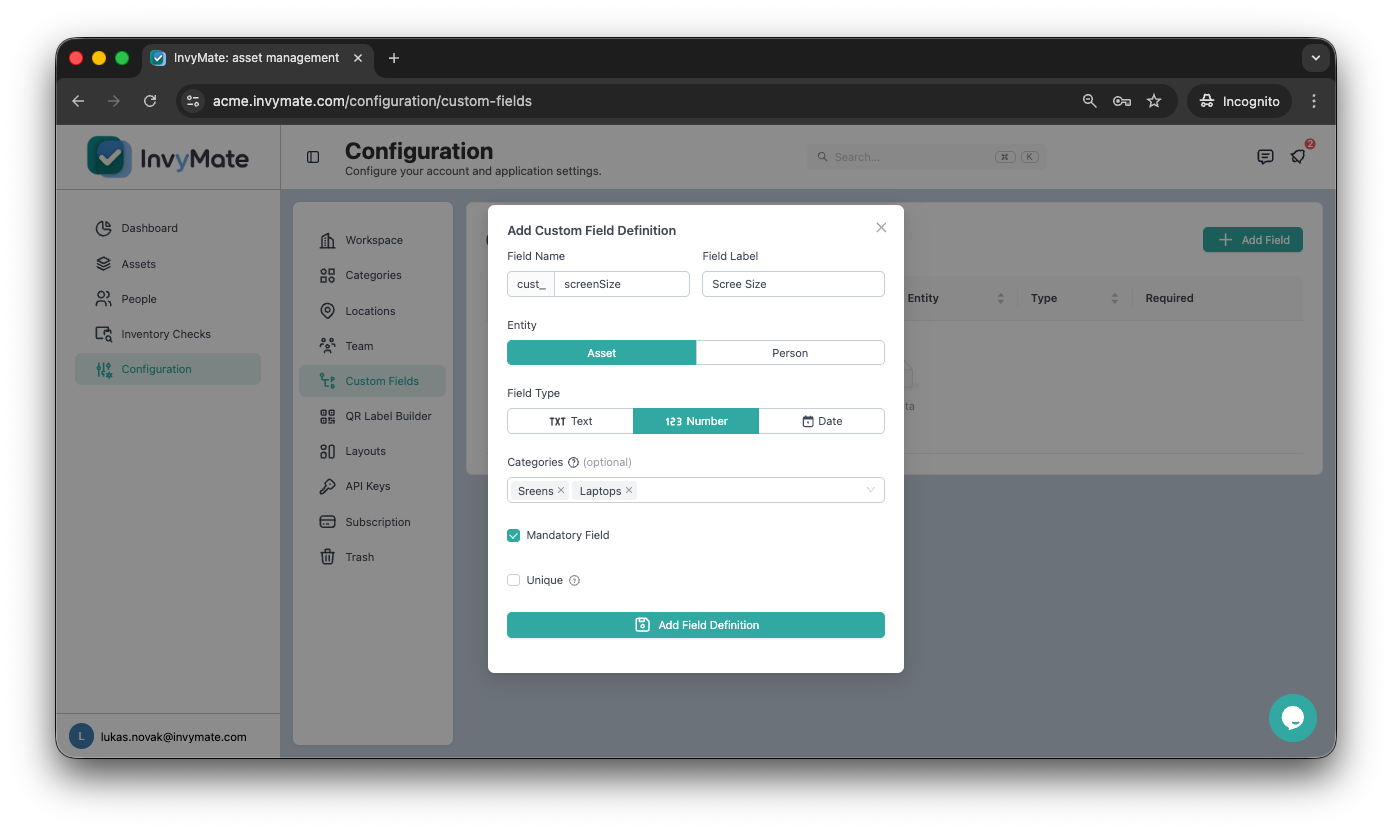Expand the Categories dropdown arrow
This screenshot has width=1392, height=832.
(x=870, y=490)
